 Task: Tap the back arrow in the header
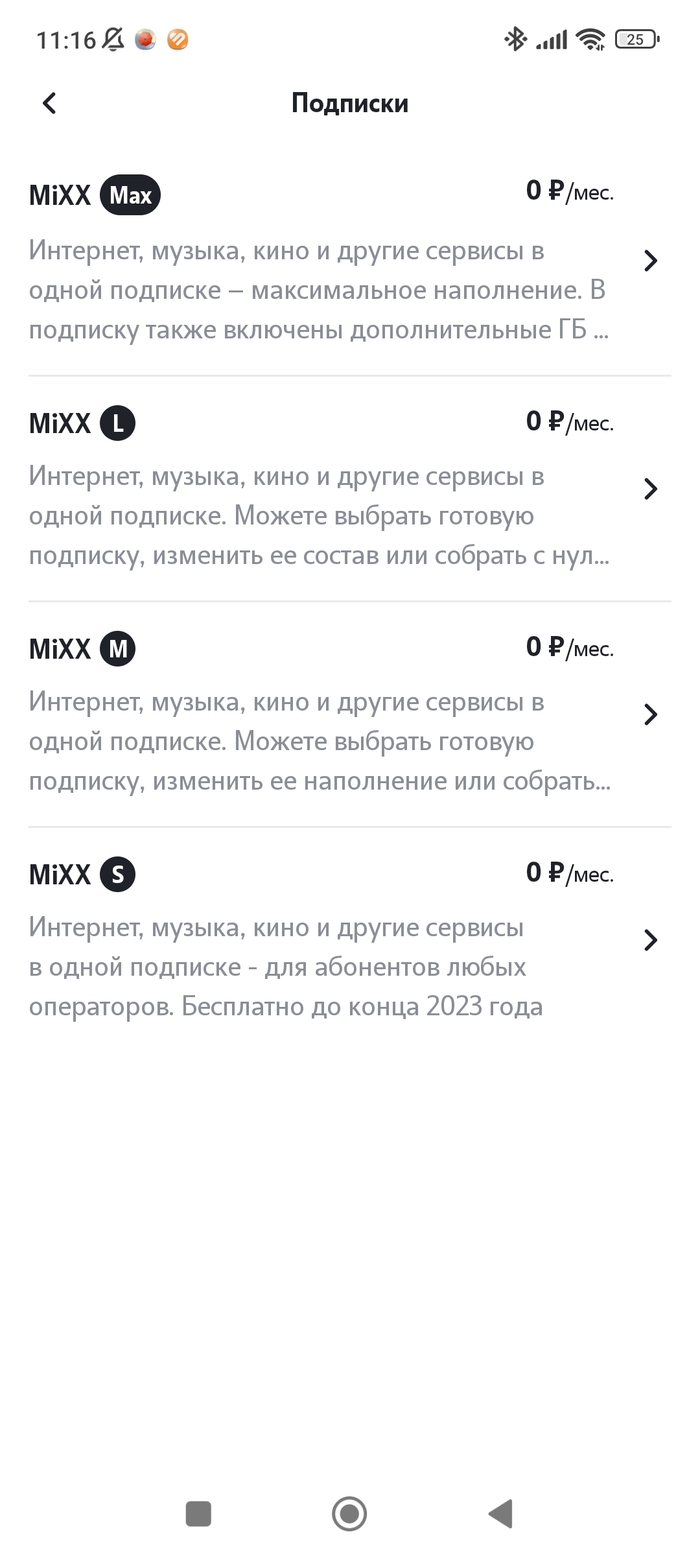pos(49,103)
